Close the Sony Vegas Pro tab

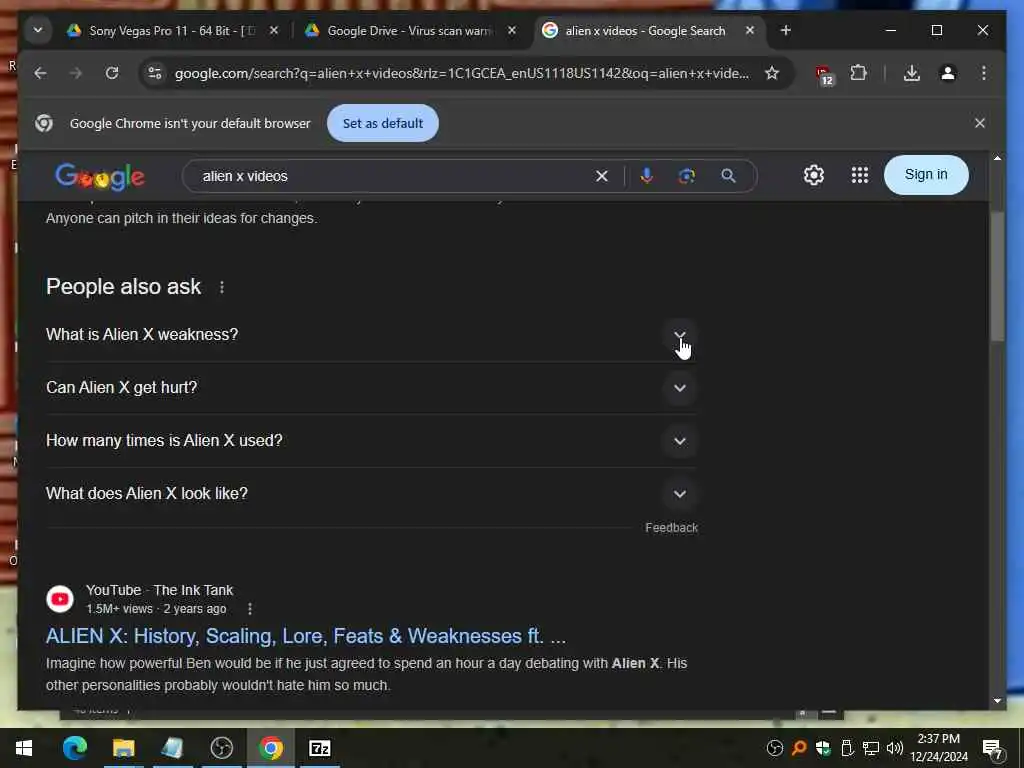click(274, 31)
